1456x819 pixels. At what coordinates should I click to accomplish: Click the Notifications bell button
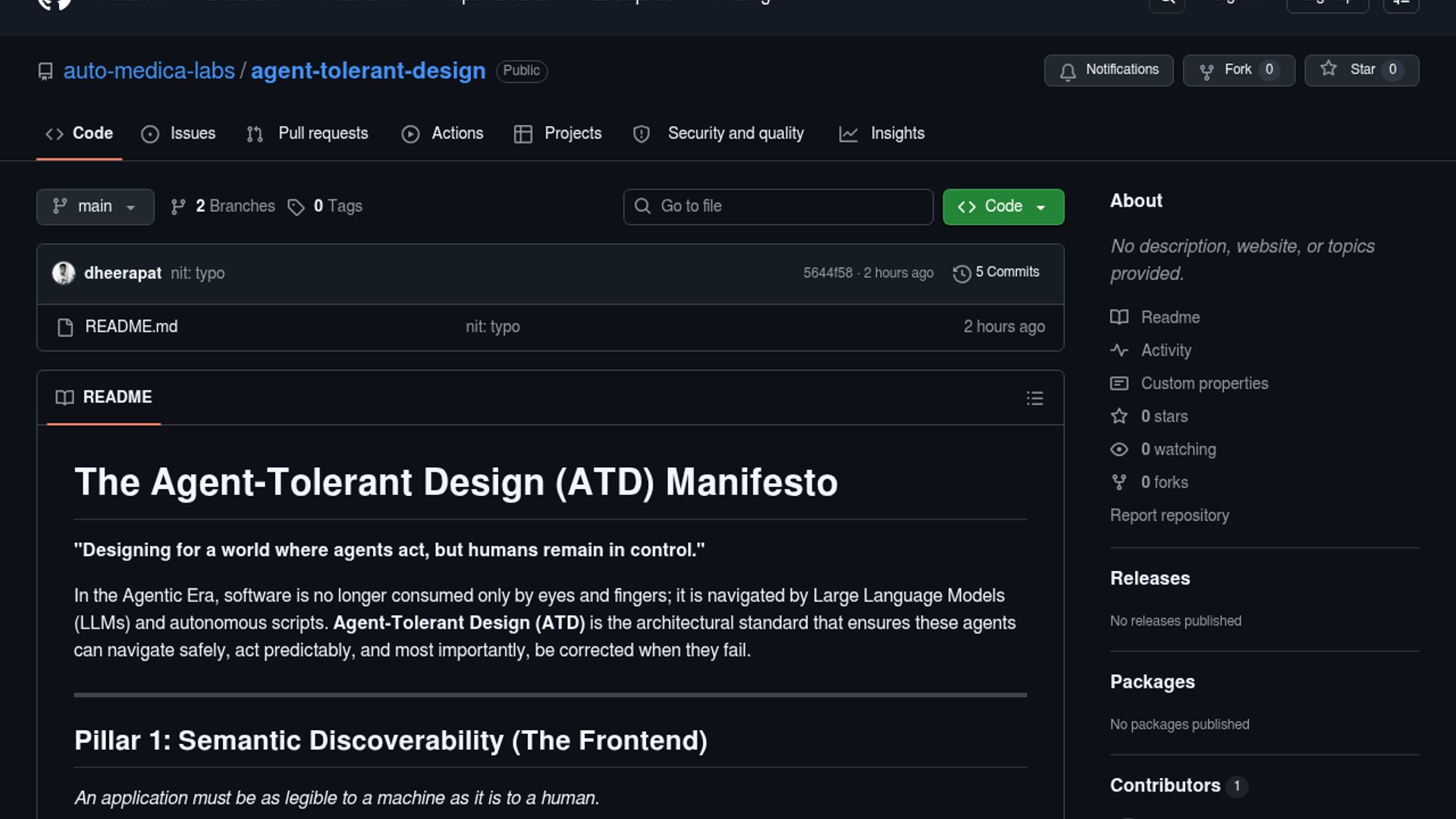1108,70
